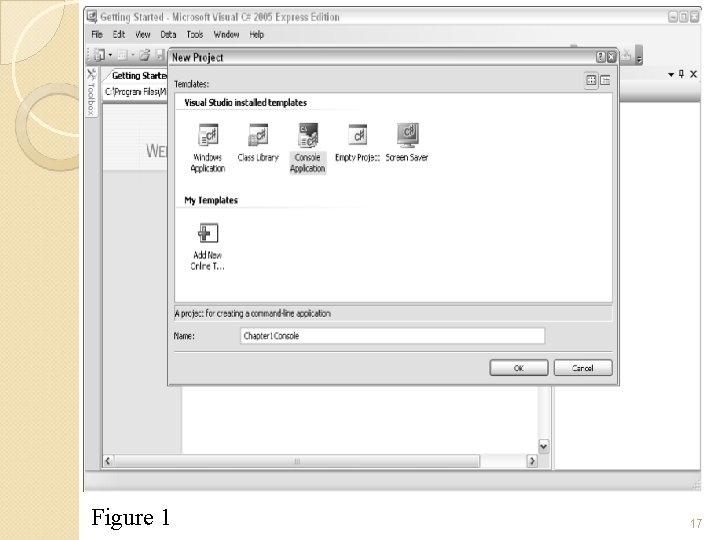Open the Tools menu
The width and height of the screenshot is (720, 540).
coord(195,34)
